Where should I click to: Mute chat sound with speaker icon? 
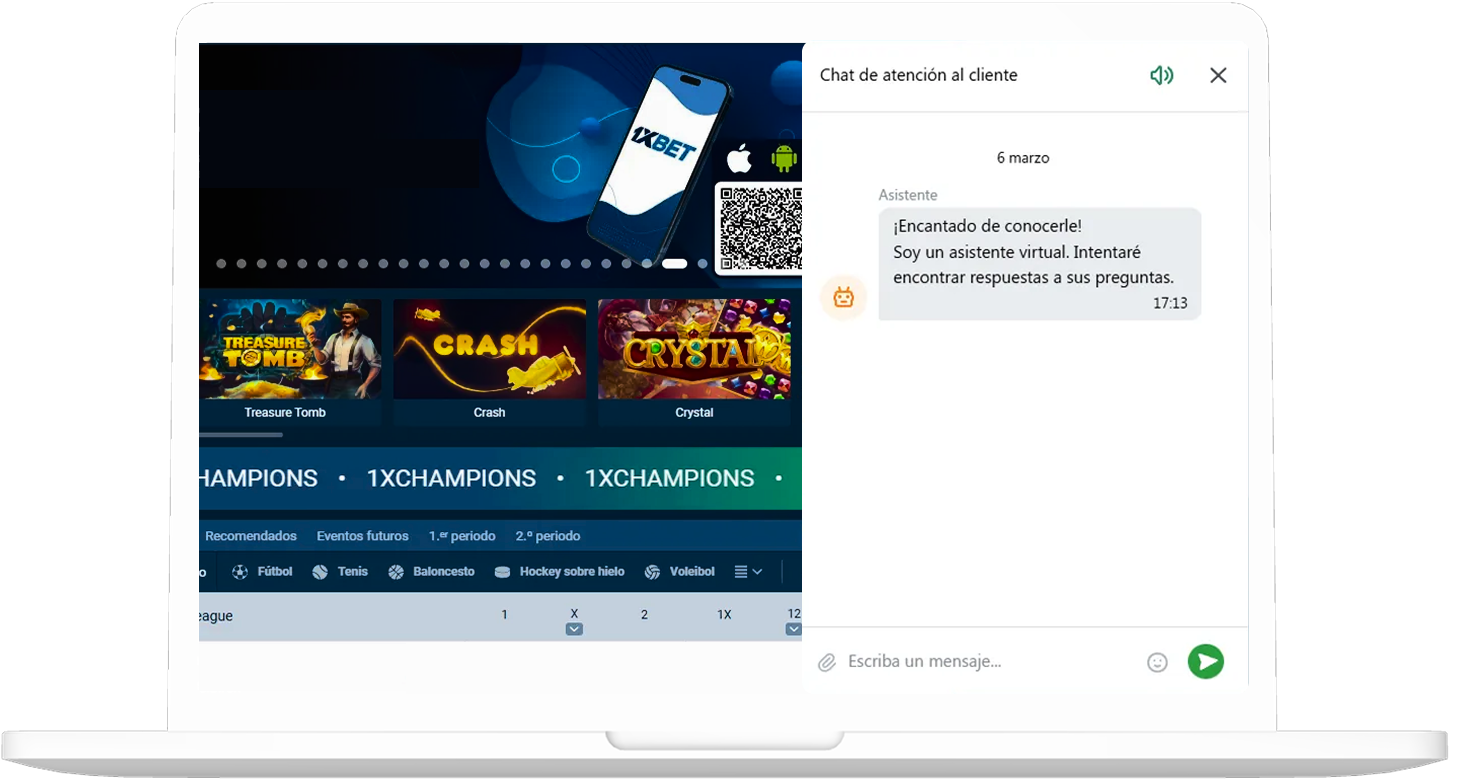click(x=1161, y=75)
